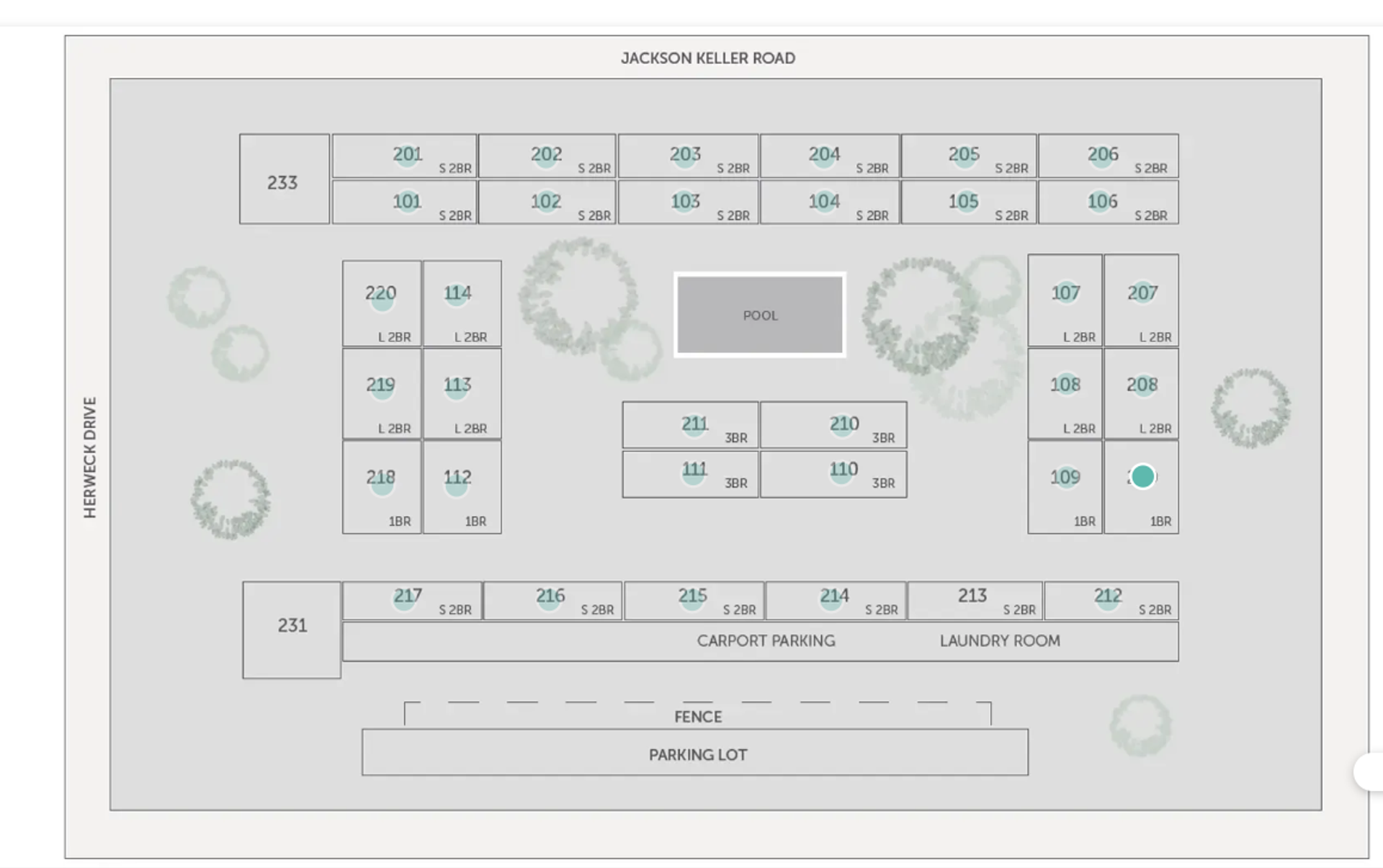This screenshot has width=1383, height=868.
Task: Select unit 114 marker dot
Action: (x=457, y=294)
